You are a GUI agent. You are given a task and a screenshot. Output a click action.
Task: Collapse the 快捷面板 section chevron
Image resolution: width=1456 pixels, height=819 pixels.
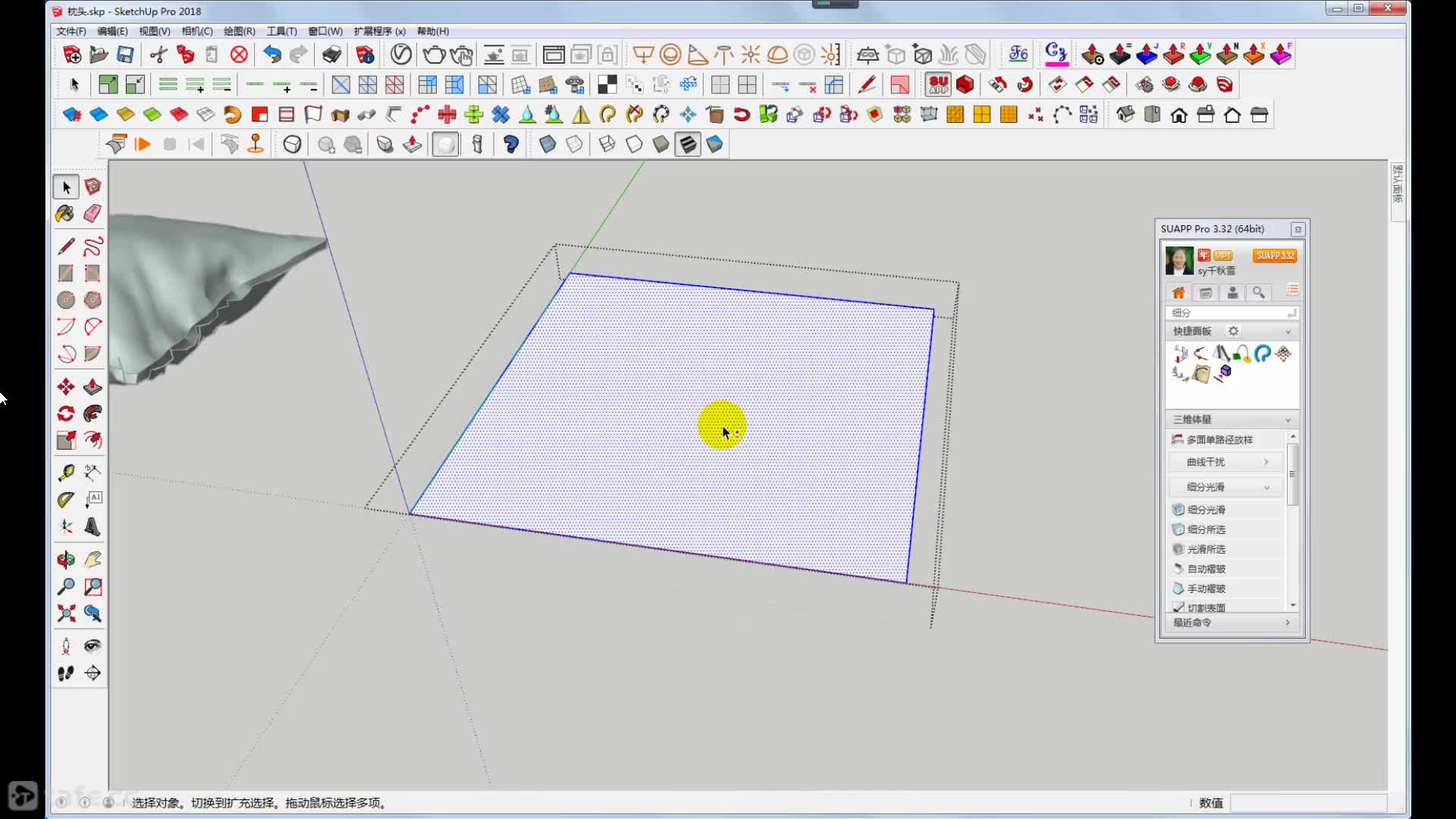click(1288, 331)
